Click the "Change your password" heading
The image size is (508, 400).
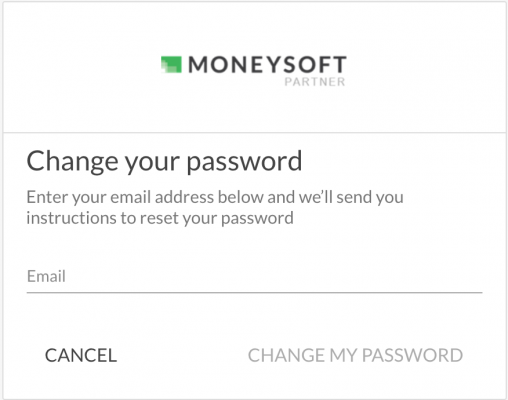pos(164,161)
